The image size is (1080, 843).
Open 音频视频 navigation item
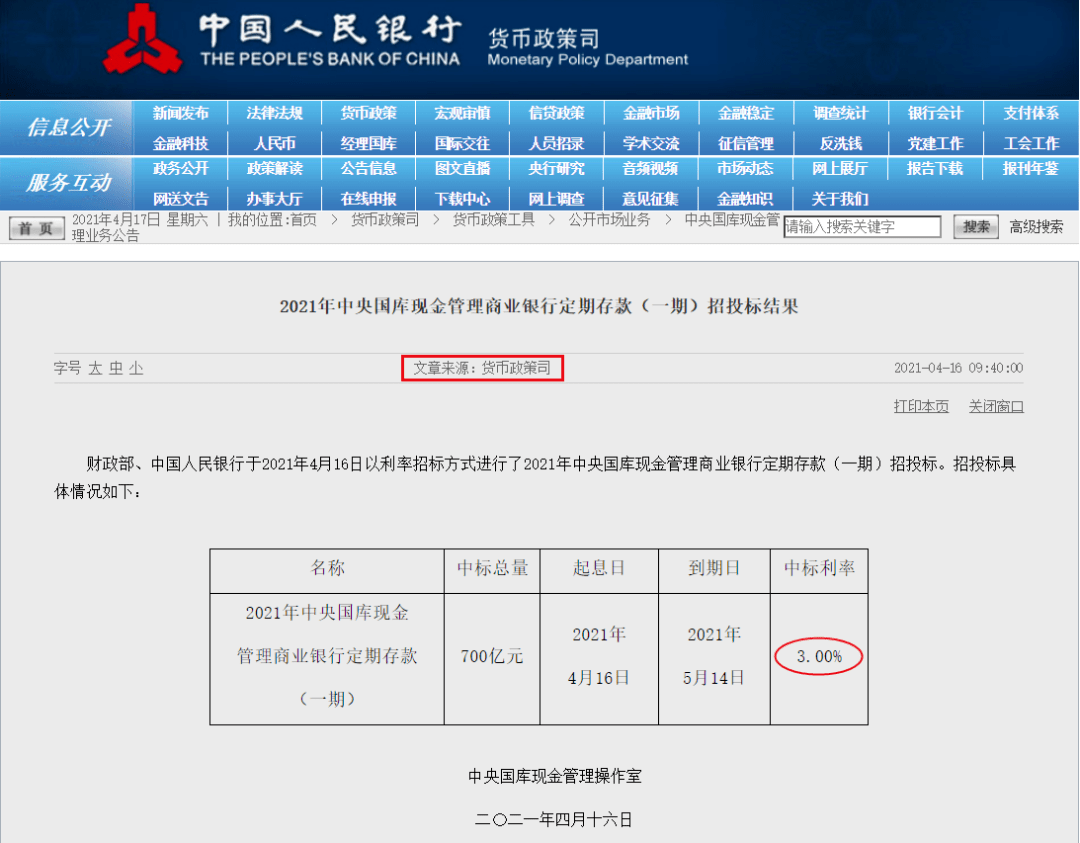click(651, 168)
